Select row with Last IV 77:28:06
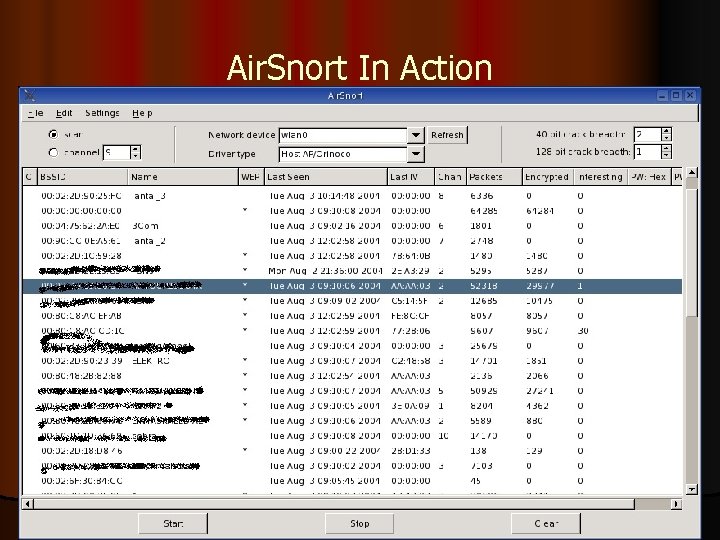Screen dimensions: 720x540 (352, 331)
